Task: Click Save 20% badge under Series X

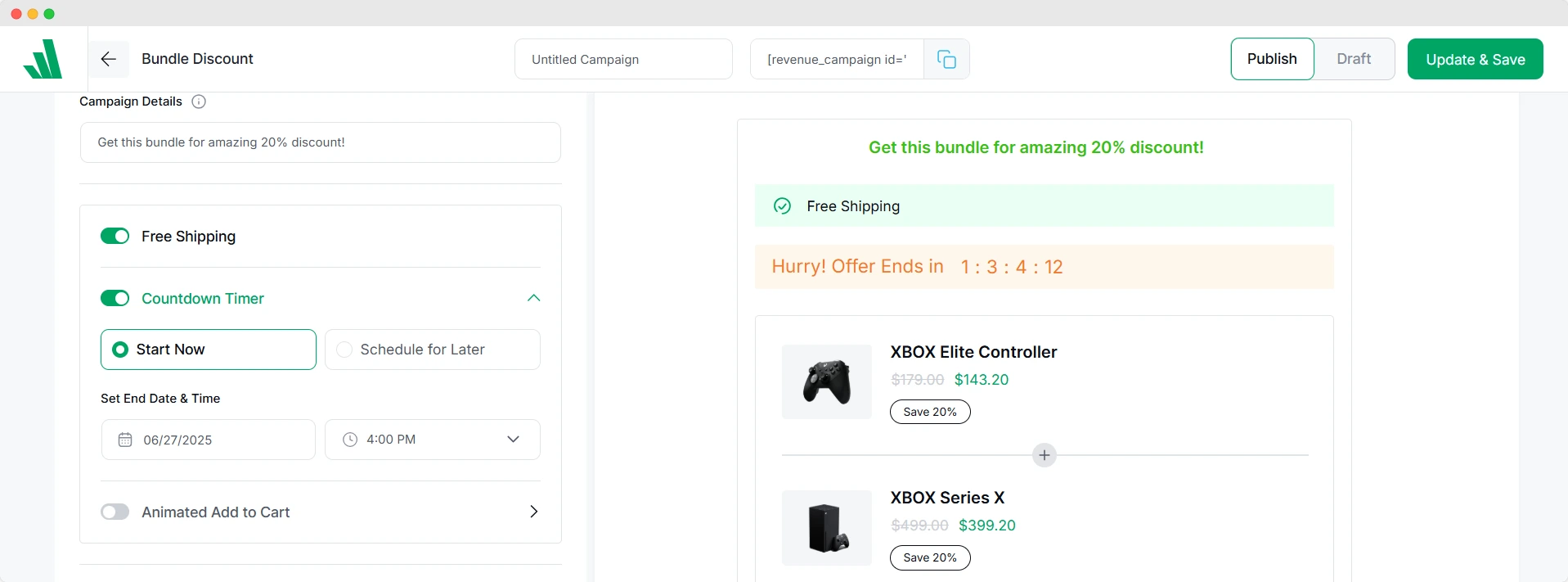Action: pyautogui.click(x=930, y=557)
